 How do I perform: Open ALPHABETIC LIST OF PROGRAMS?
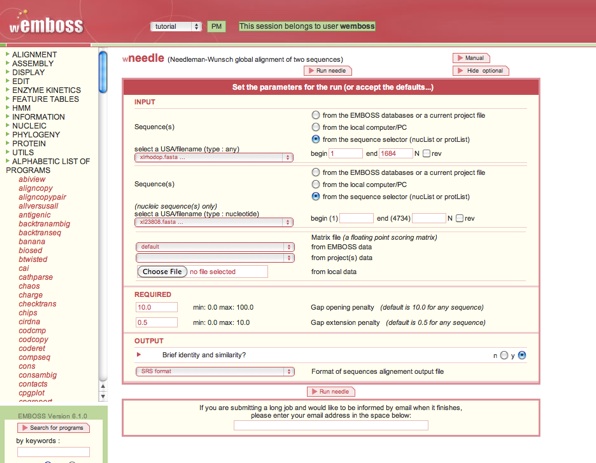tap(48, 165)
